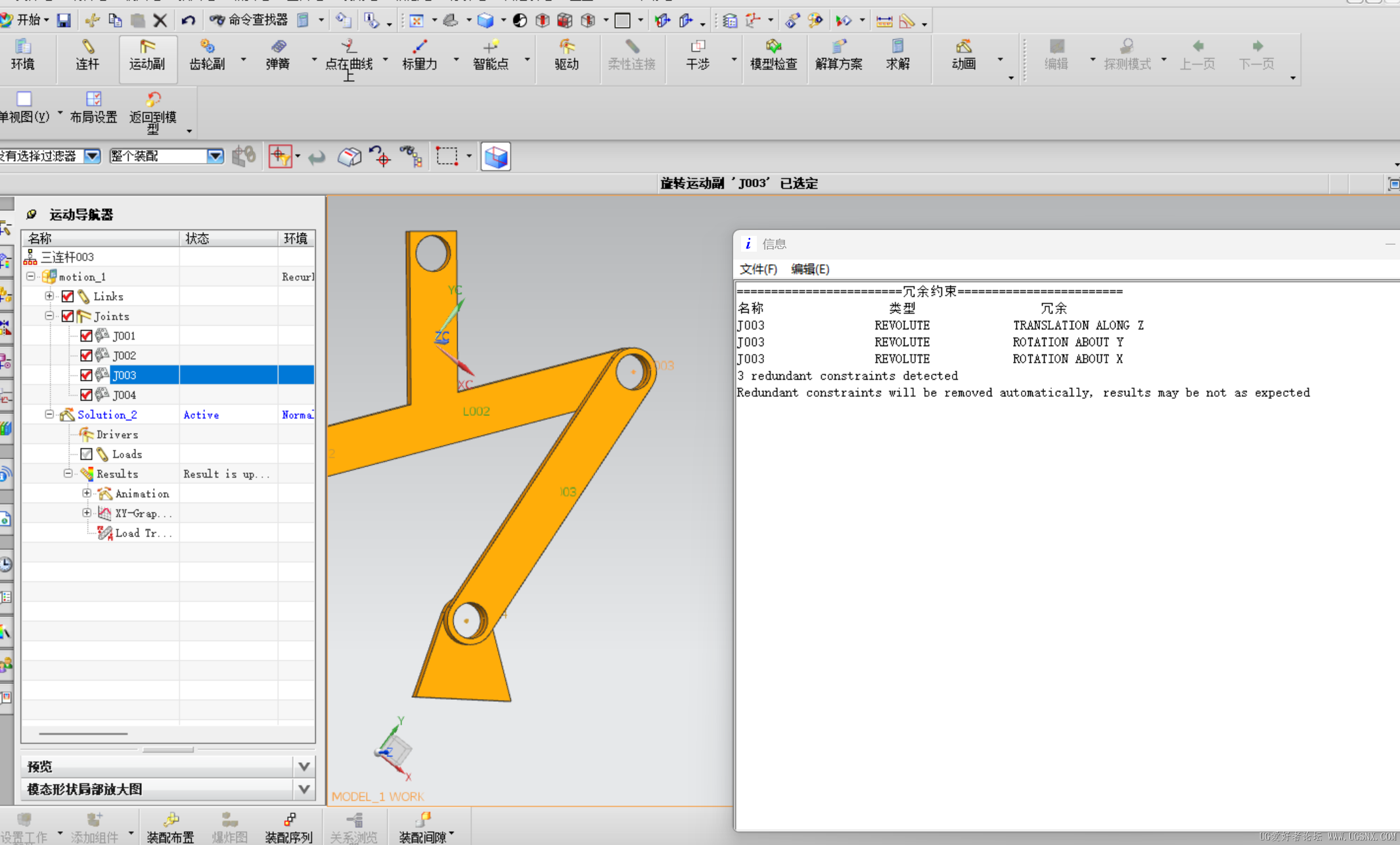
Task: Click the 布局设置 (Layout Settings) icon
Action: pos(93,108)
